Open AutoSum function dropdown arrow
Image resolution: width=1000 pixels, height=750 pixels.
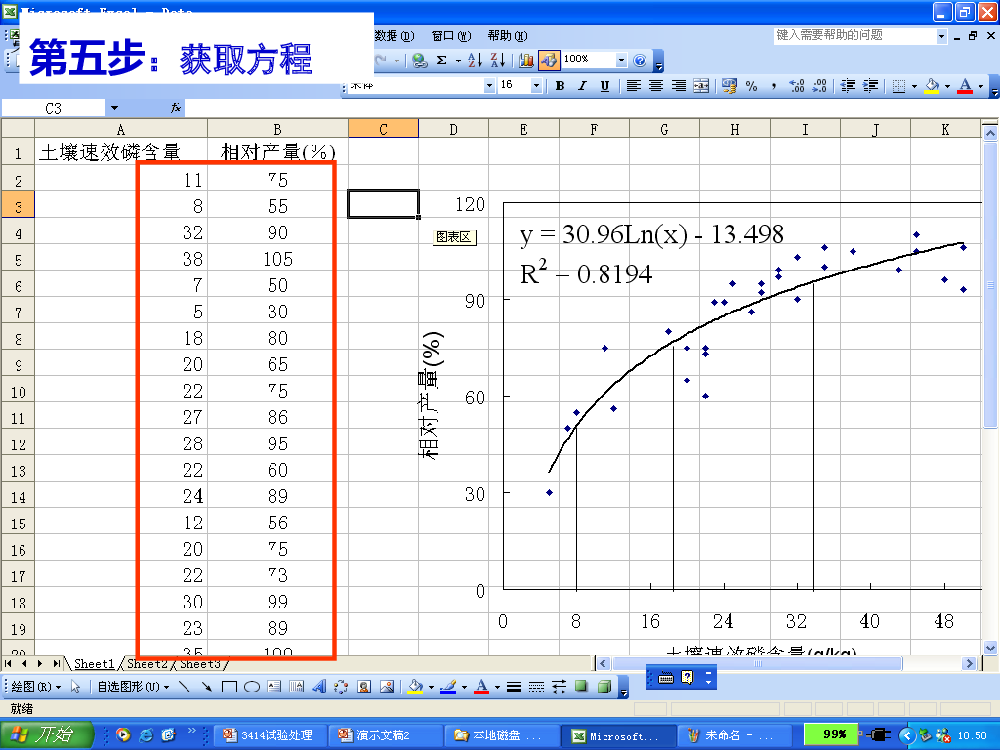(x=458, y=60)
